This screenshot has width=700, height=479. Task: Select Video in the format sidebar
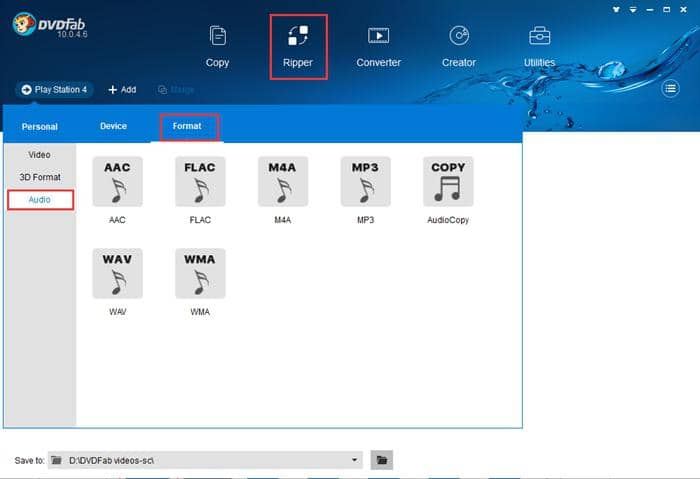click(x=39, y=155)
